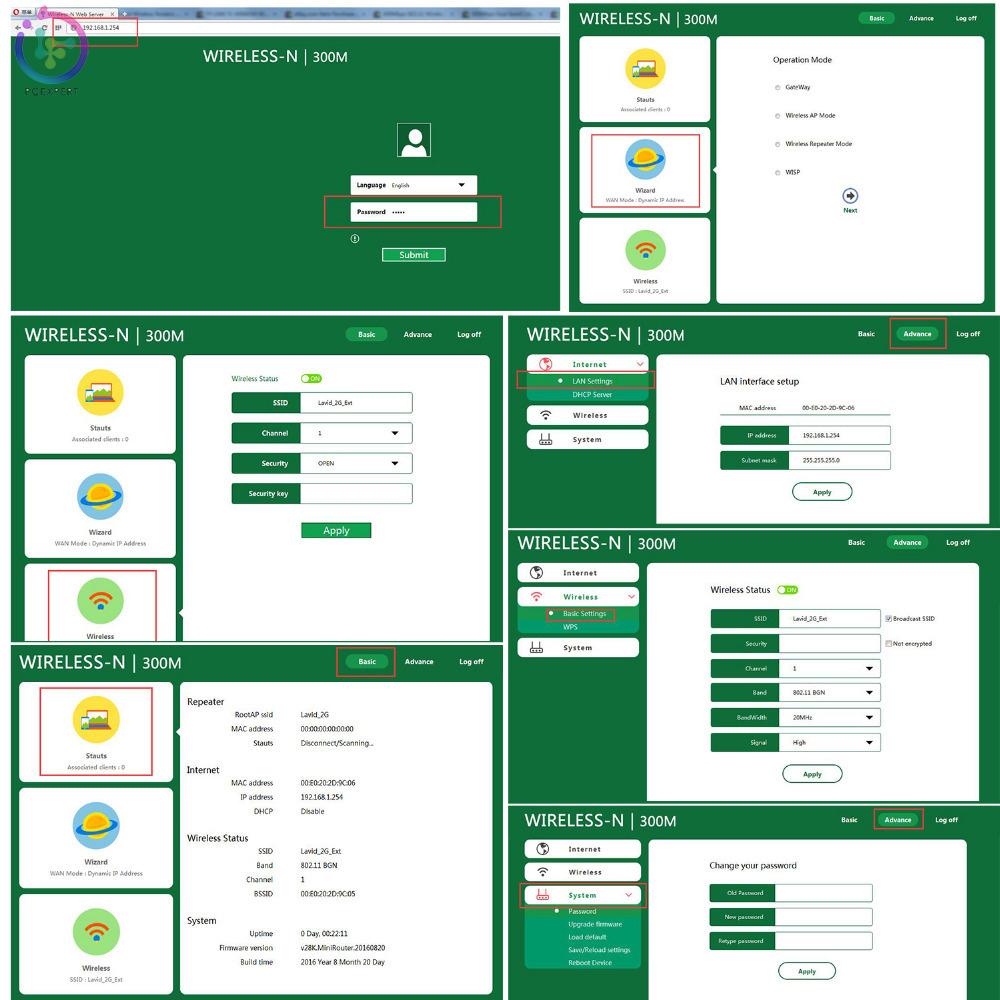Click the globe icon beside expanded Internet menu

tap(546, 364)
